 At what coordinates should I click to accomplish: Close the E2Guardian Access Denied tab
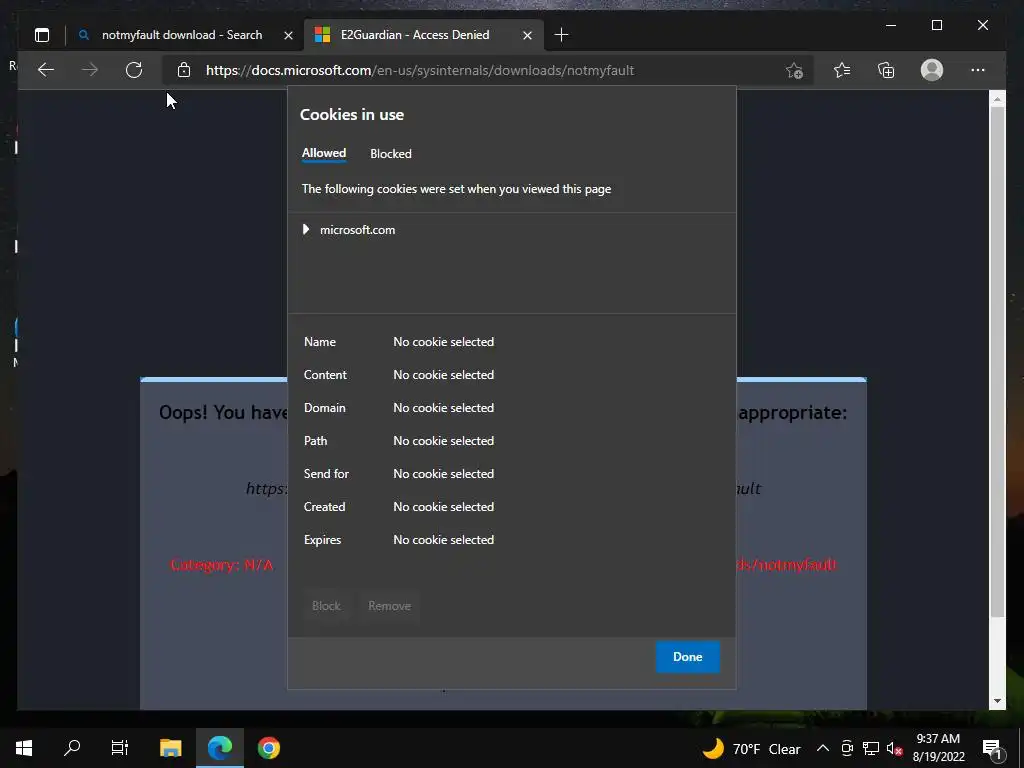pos(528,35)
